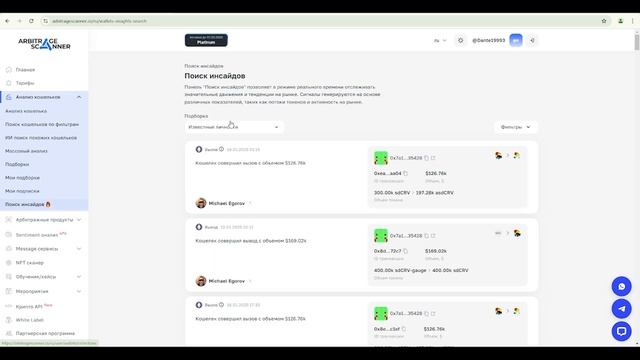
Task: Open the Анализ кошелька sidebar item
Action: click(26, 111)
